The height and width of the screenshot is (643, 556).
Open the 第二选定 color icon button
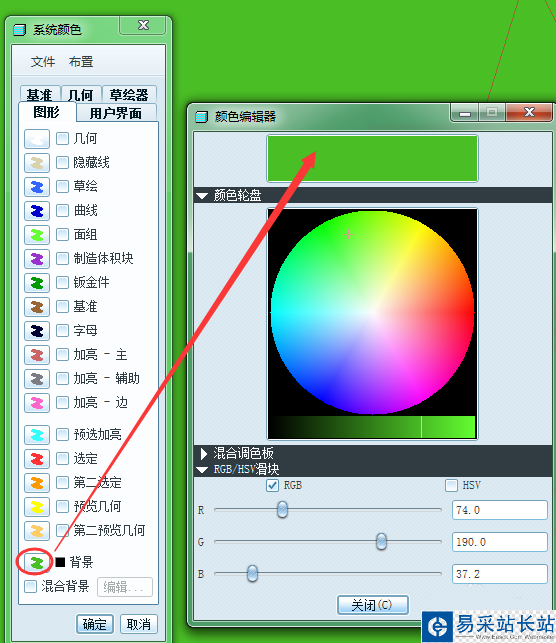click(37, 483)
